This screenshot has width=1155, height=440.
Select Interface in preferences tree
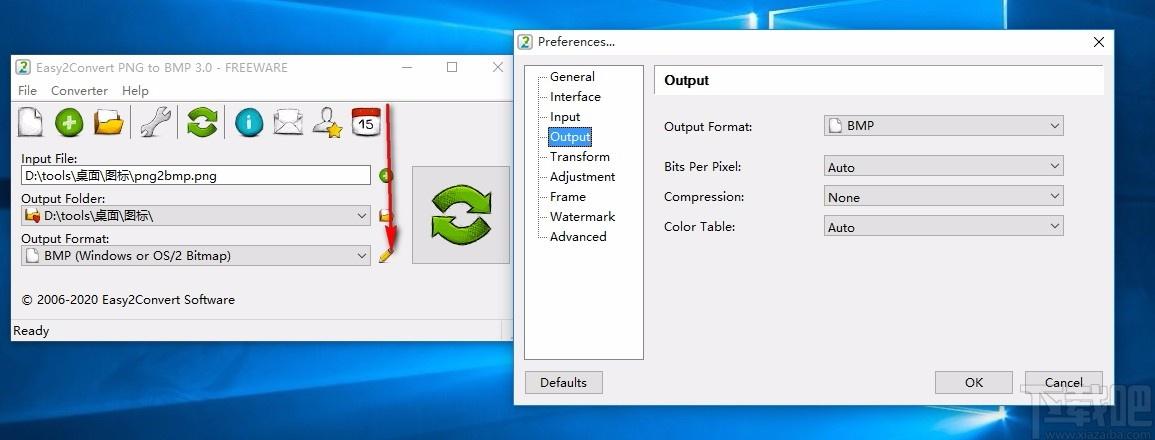pos(575,97)
